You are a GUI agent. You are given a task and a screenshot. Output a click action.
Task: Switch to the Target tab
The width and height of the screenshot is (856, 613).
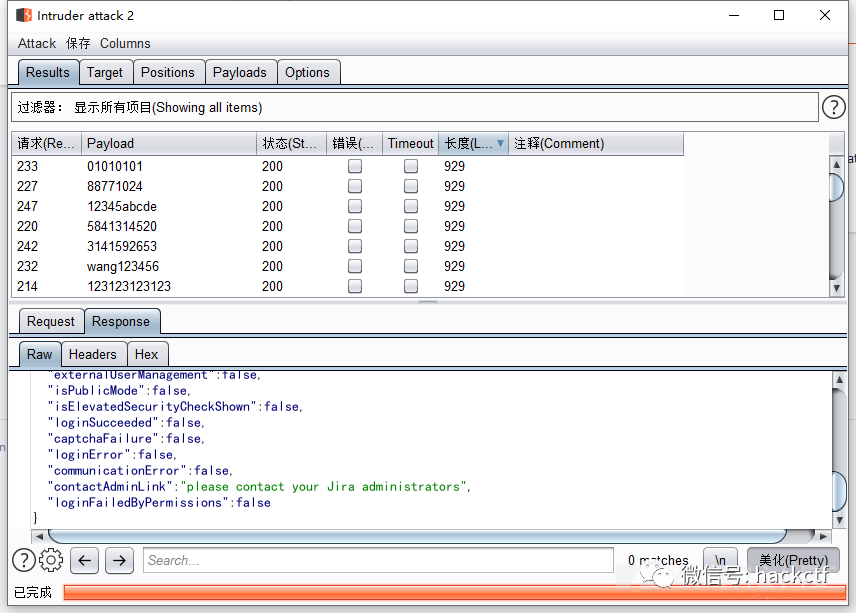point(105,73)
